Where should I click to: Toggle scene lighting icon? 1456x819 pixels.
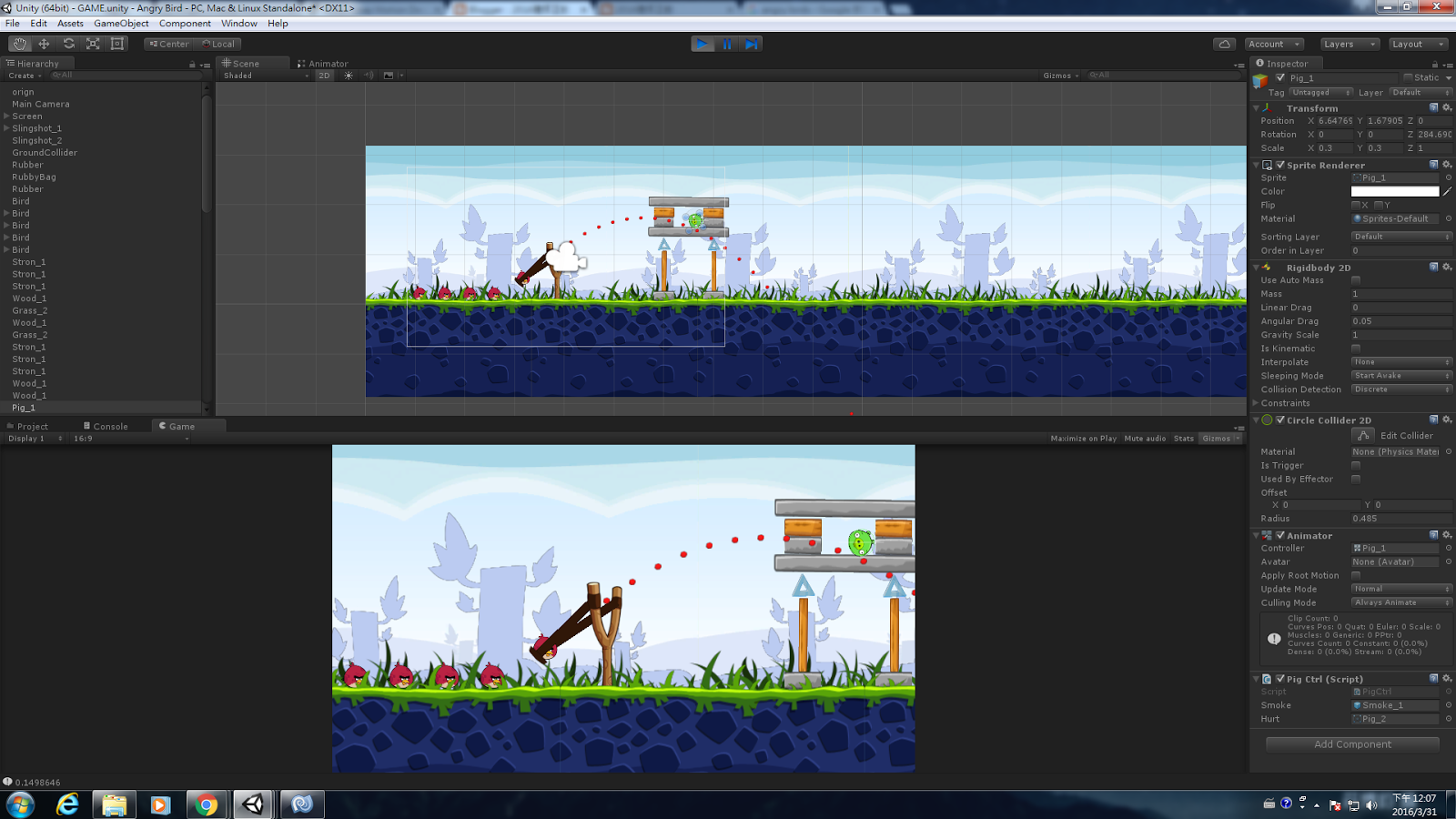point(349,76)
